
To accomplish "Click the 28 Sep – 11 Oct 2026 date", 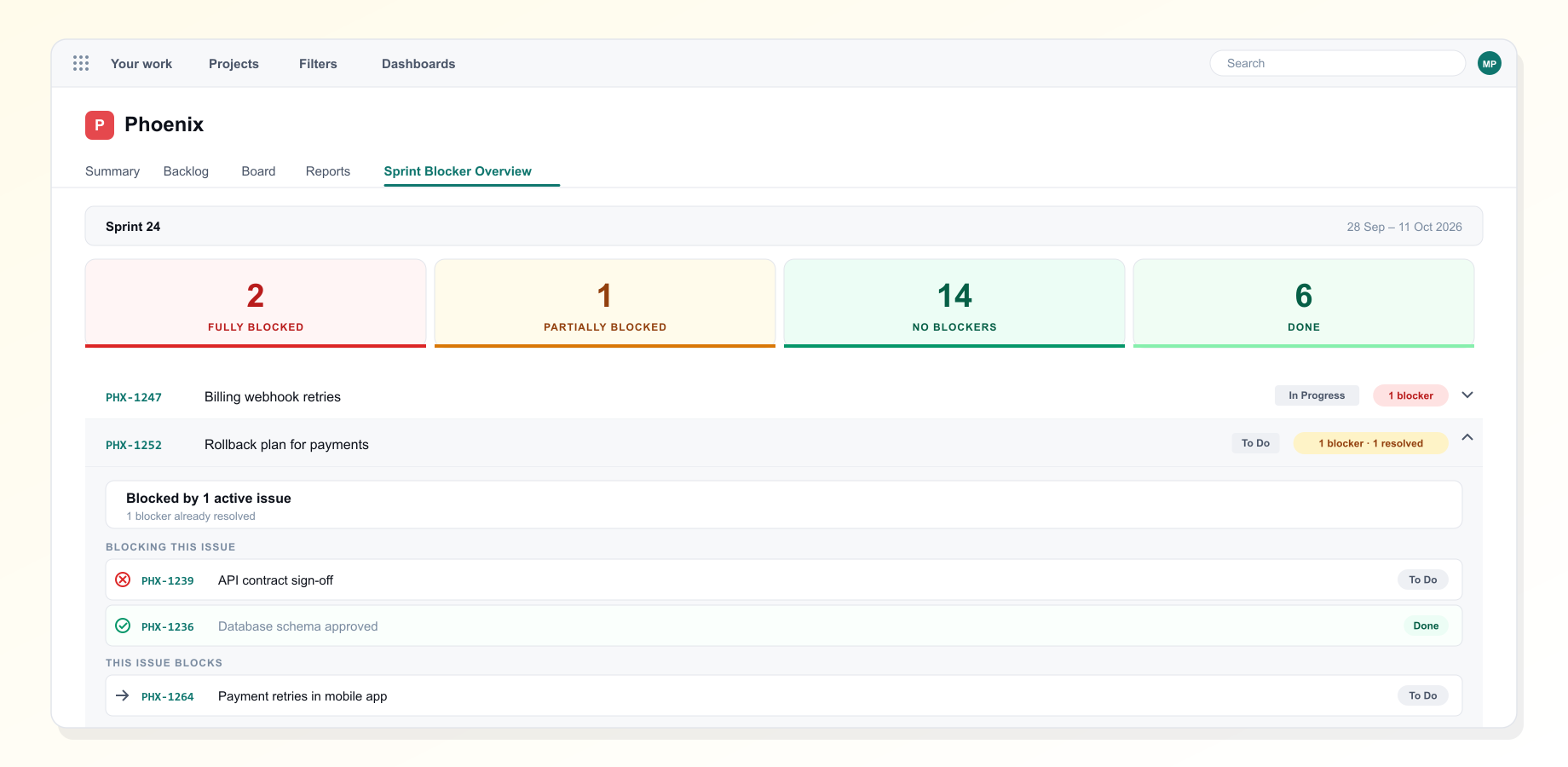I will (1404, 227).
